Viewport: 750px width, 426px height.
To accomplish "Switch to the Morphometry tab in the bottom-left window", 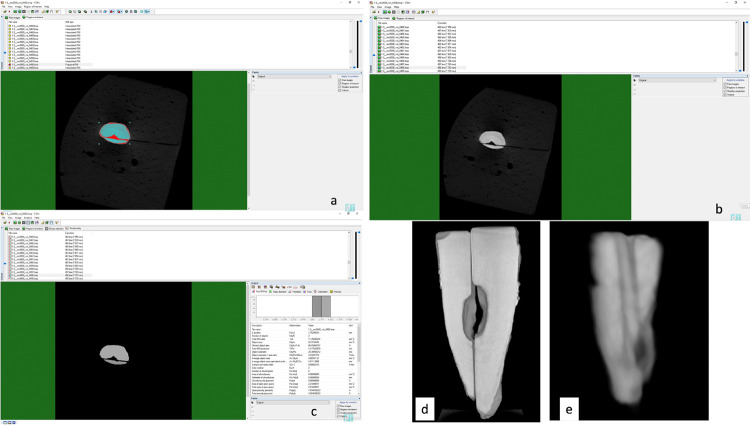I will pos(76,229).
